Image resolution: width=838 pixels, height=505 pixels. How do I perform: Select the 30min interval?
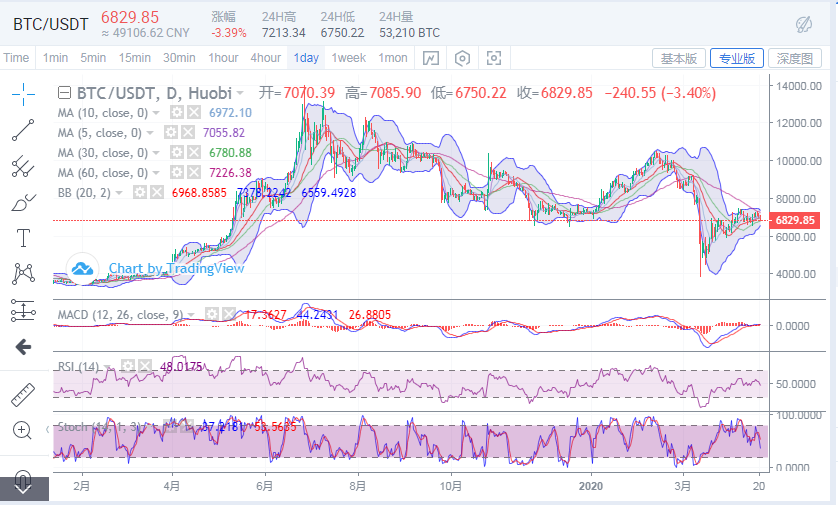click(x=179, y=58)
